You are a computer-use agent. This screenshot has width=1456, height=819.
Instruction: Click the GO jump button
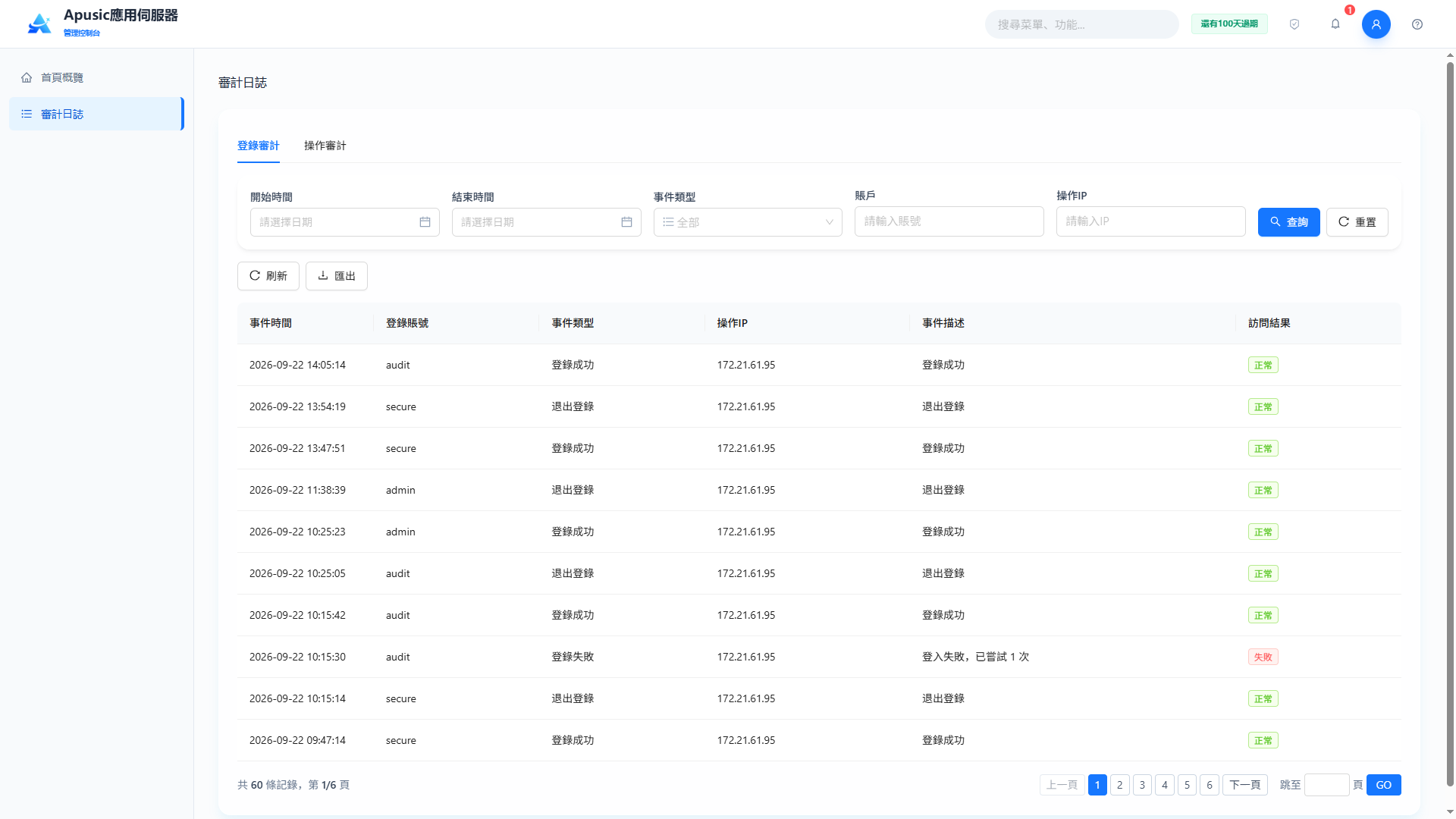1383,785
